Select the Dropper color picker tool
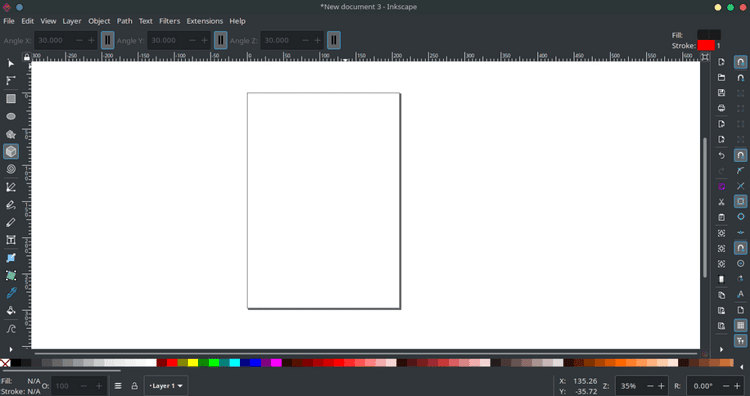Image resolution: width=750 pixels, height=396 pixels. (x=11, y=293)
